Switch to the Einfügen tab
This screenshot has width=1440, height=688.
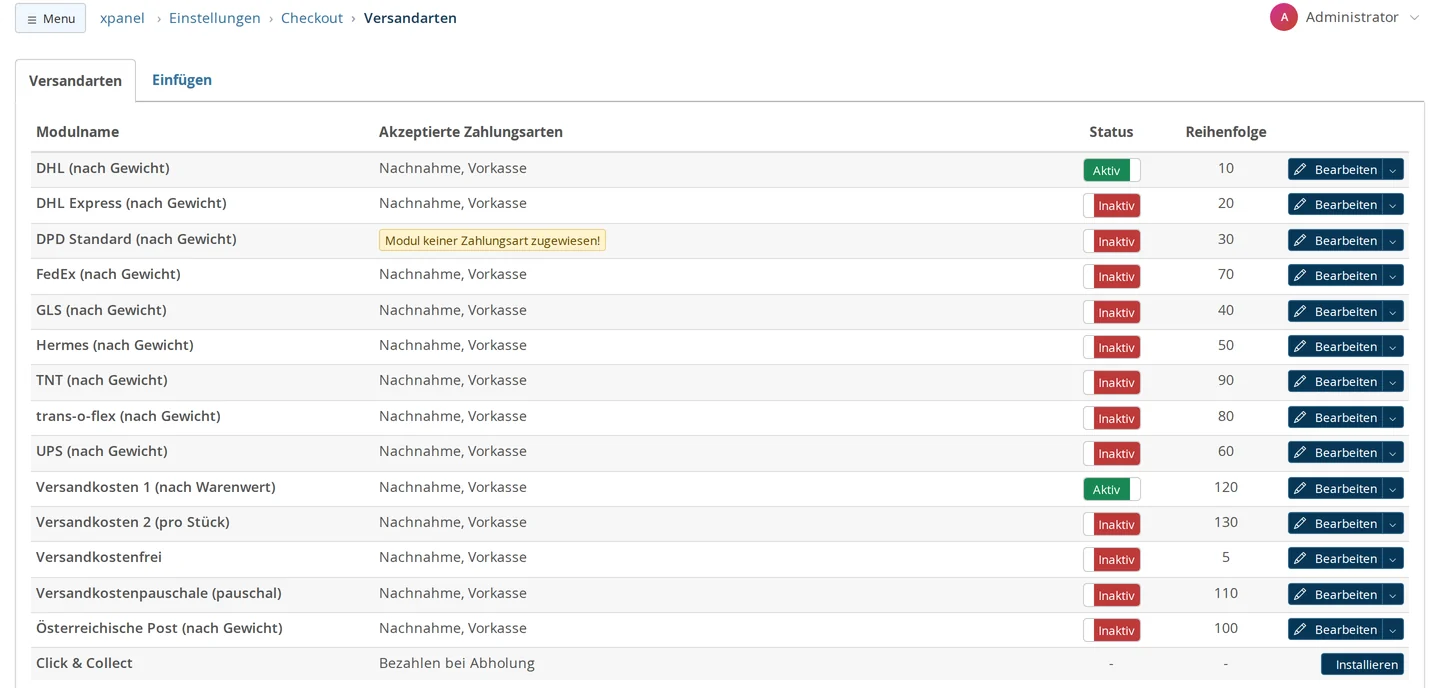(x=182, y=80)
